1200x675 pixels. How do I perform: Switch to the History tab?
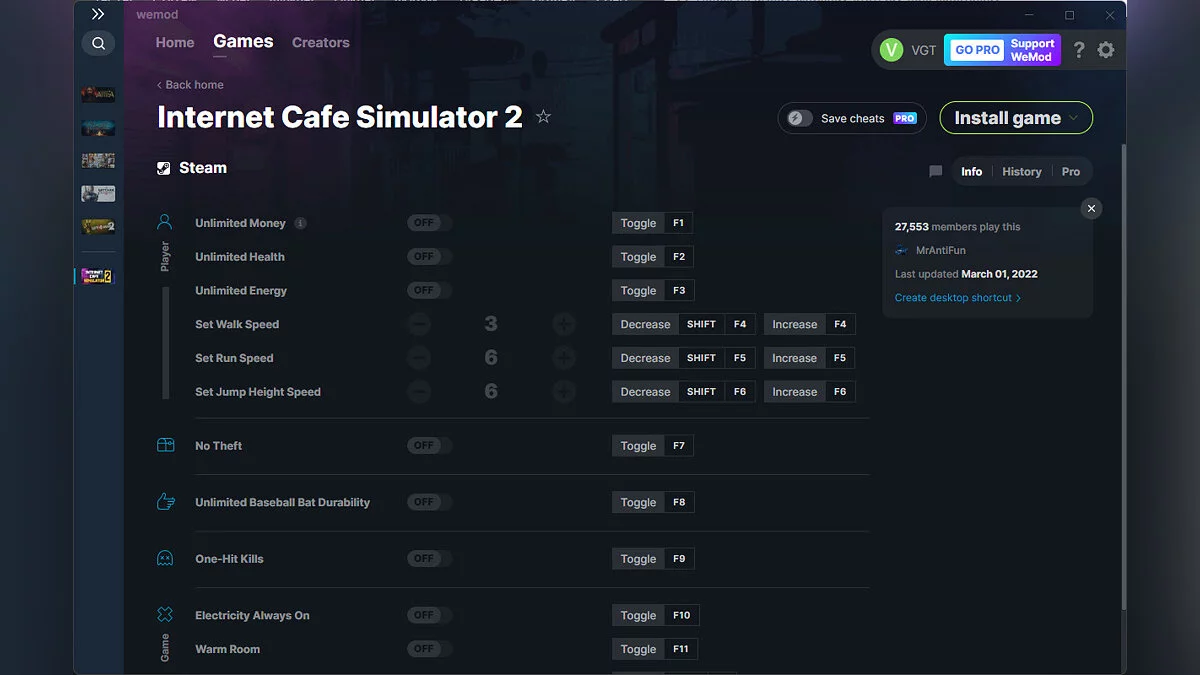click(x=1021, y=171)
